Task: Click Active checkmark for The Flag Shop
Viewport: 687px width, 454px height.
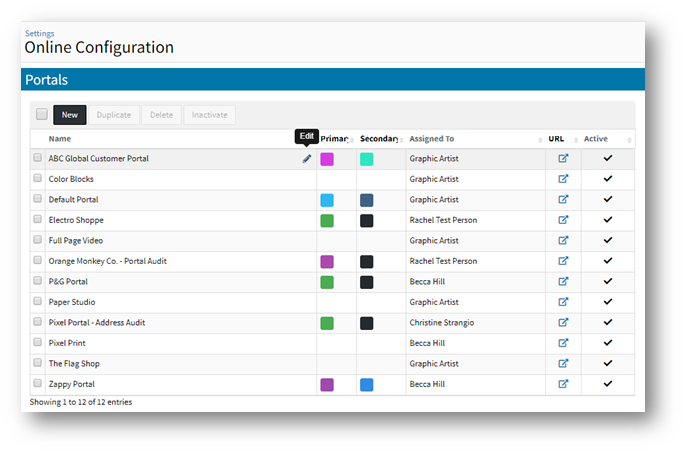Action: [x=608, y=363]
